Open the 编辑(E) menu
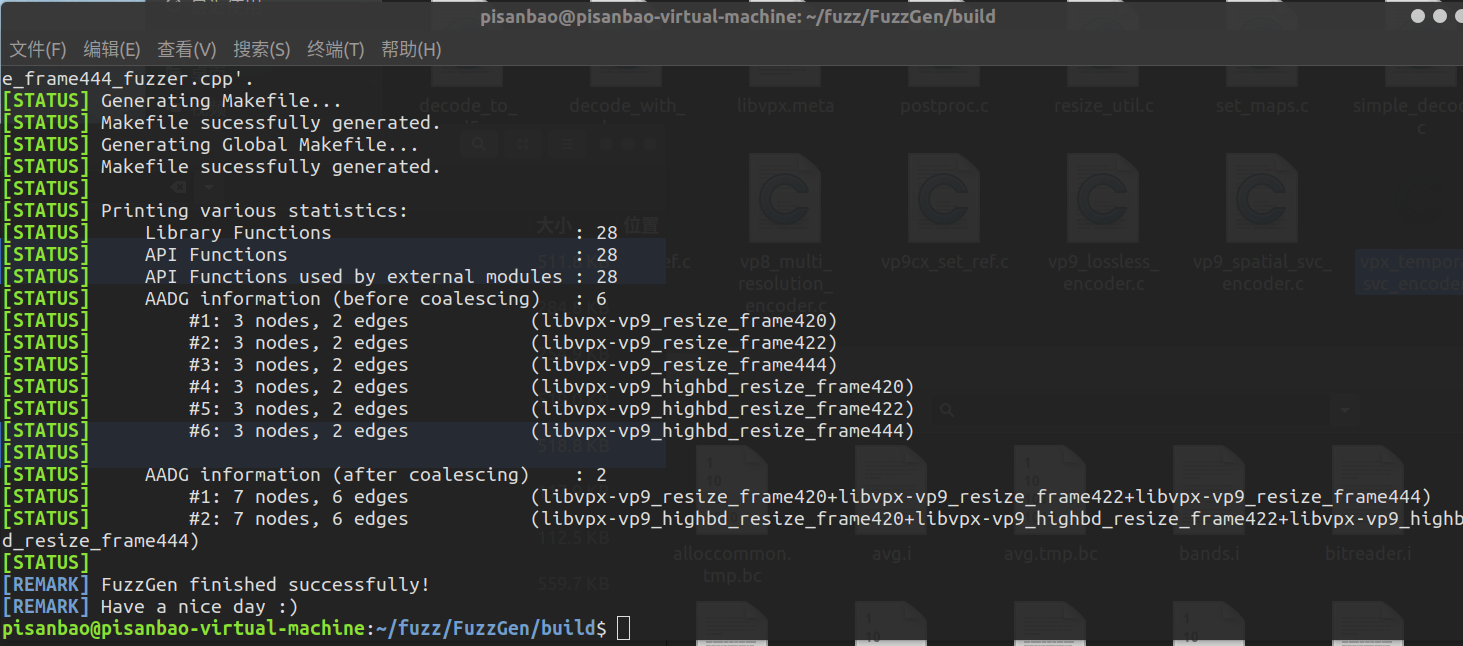This screenshot has width=1463, height=646. [x=112, y=49]
